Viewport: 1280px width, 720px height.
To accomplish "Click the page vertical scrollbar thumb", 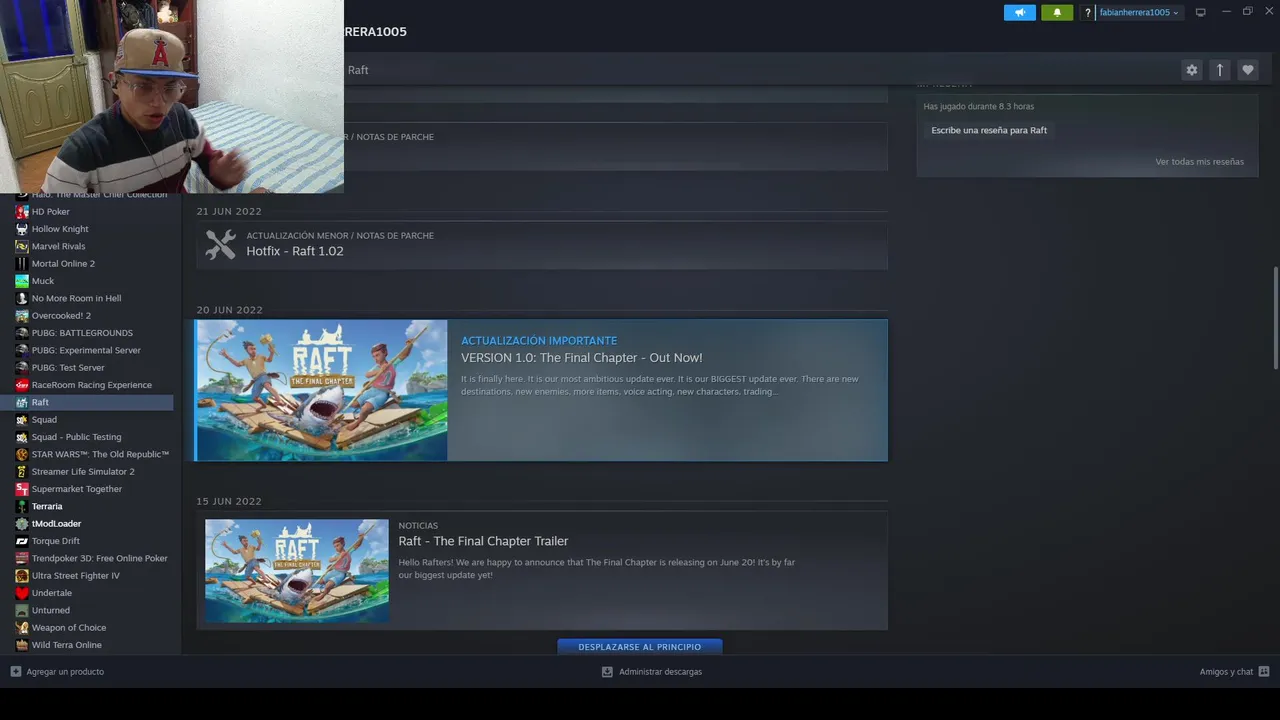I will pyautogui.click(x=1275, y=318).
